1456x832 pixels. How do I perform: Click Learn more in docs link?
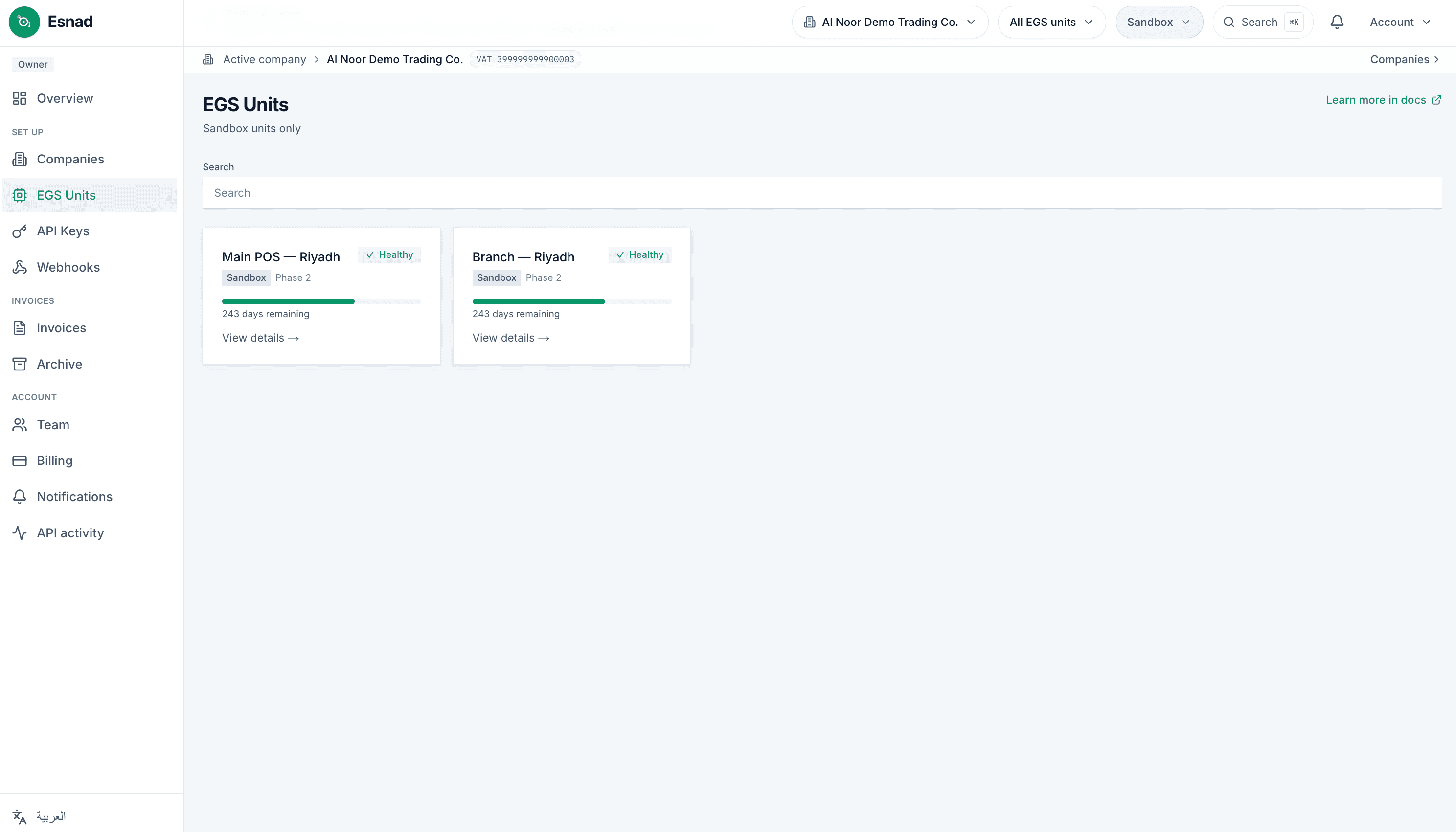(x=1384, y=100)
